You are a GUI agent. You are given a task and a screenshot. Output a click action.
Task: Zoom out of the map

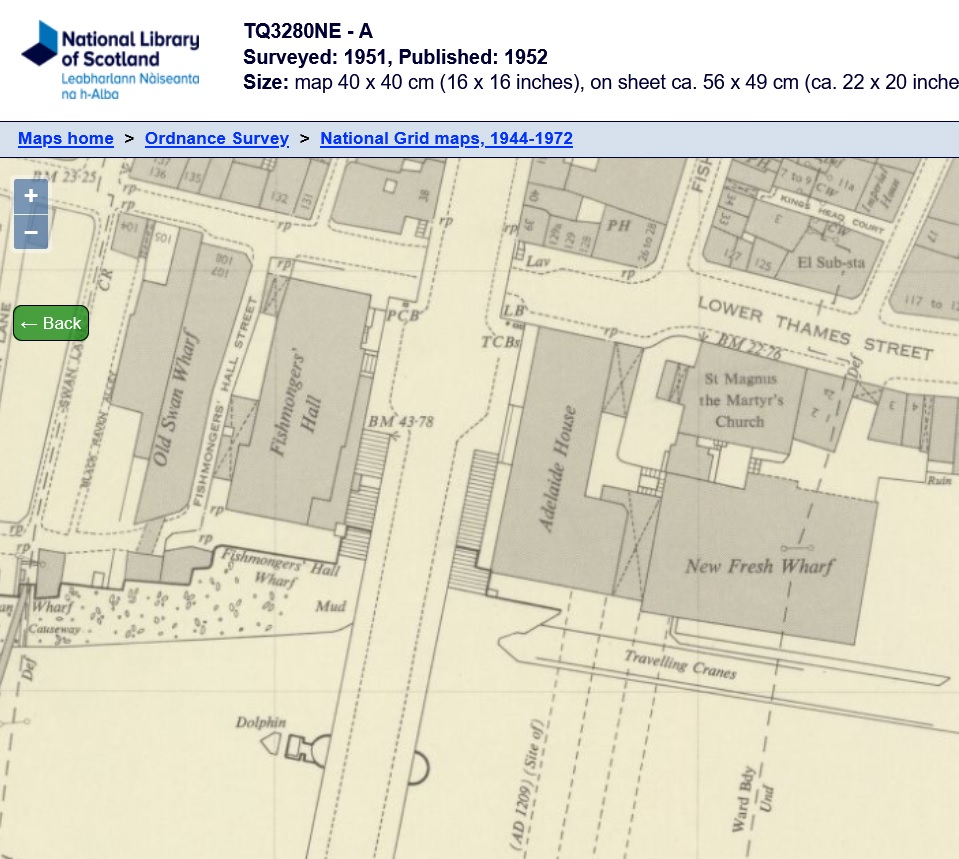[30, 233]
